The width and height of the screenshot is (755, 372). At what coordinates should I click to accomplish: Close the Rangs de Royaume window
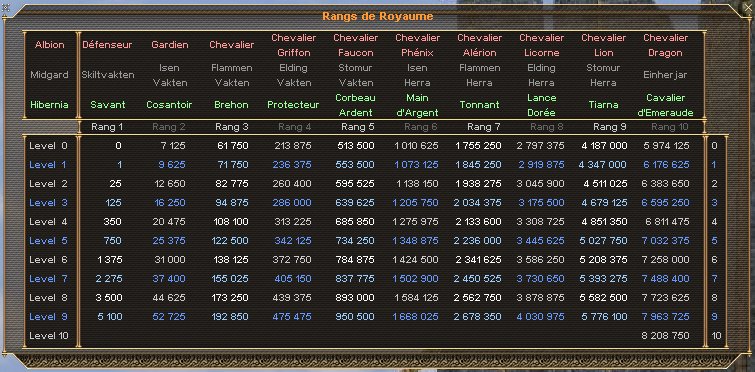(x=747, y=7)
